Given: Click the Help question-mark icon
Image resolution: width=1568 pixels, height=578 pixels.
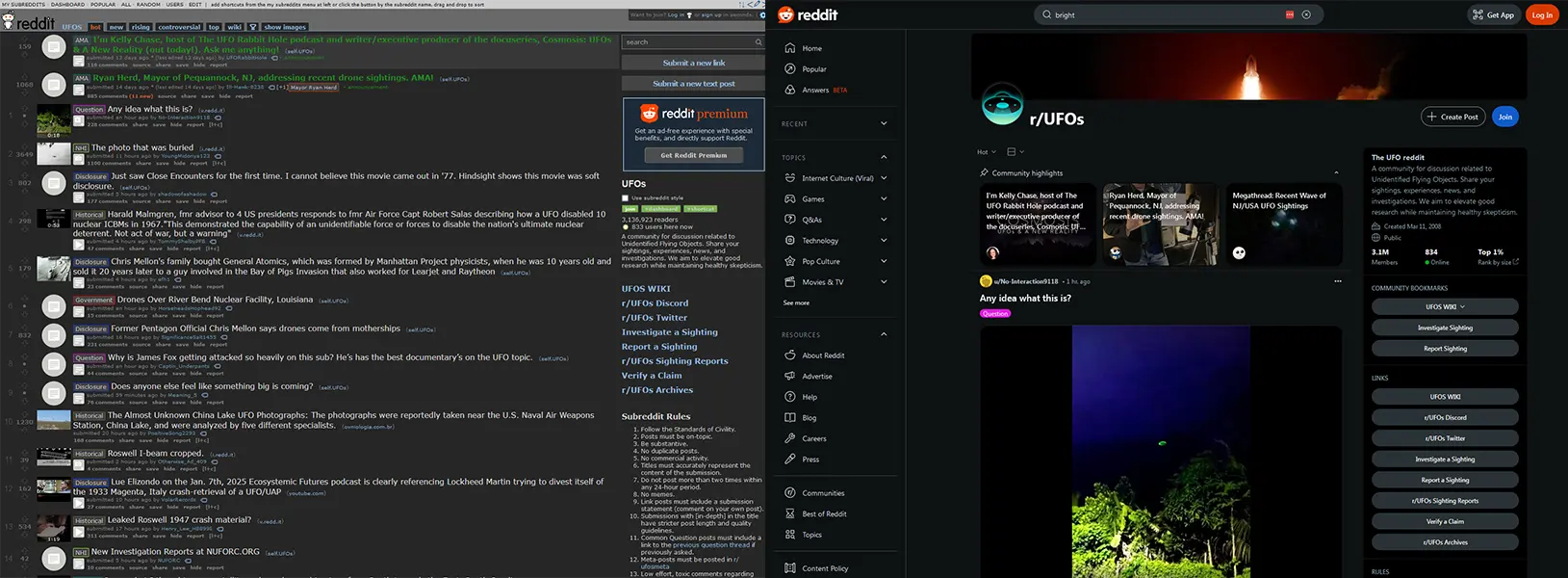Looking at the screenshot, I should point(790,397).
